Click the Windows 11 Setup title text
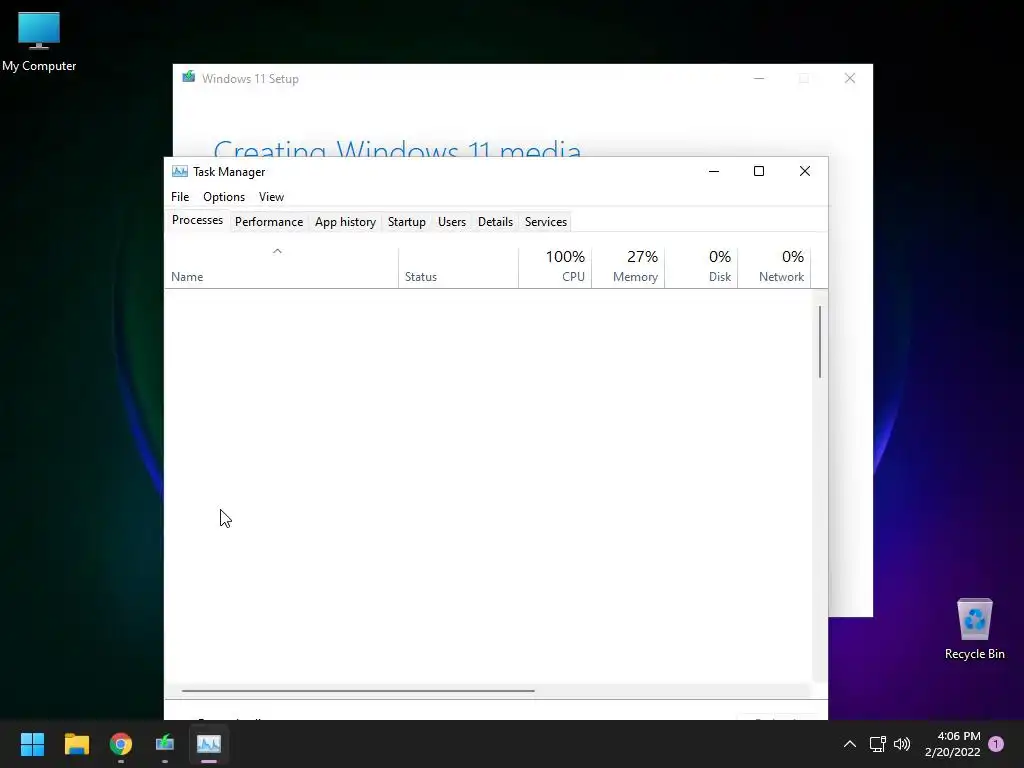 250,78
